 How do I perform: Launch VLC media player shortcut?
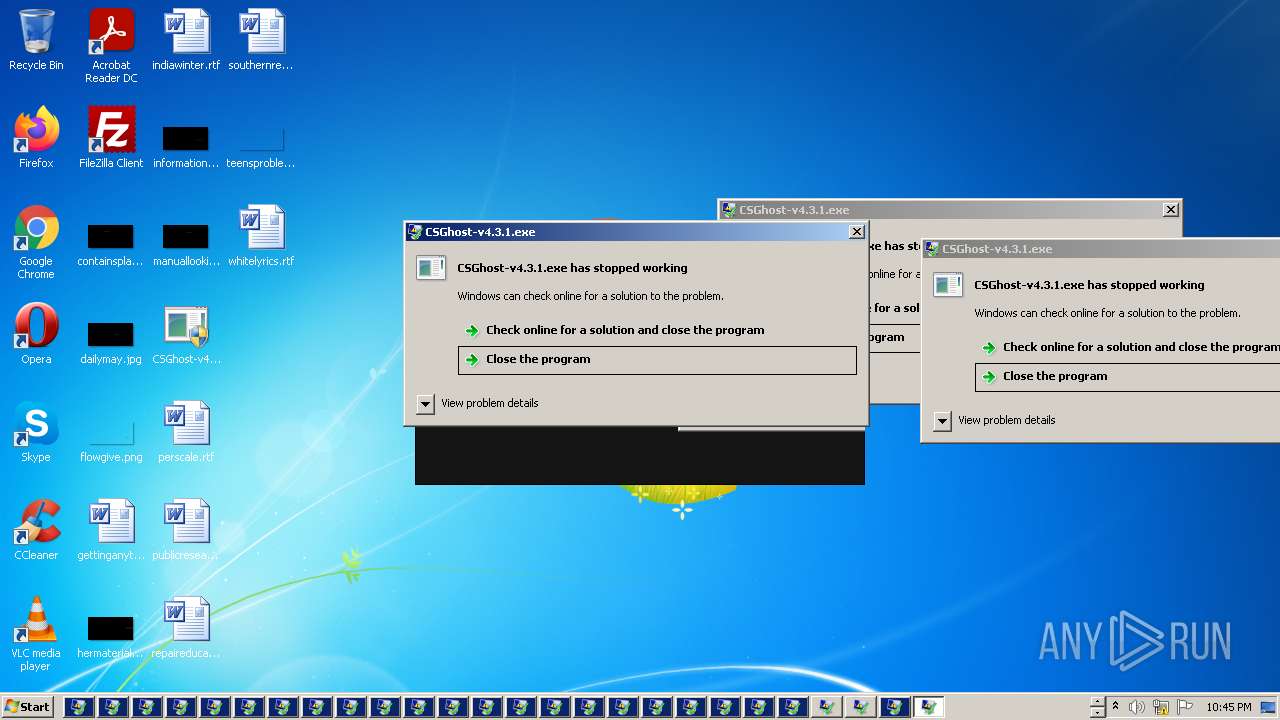point(36,634)
